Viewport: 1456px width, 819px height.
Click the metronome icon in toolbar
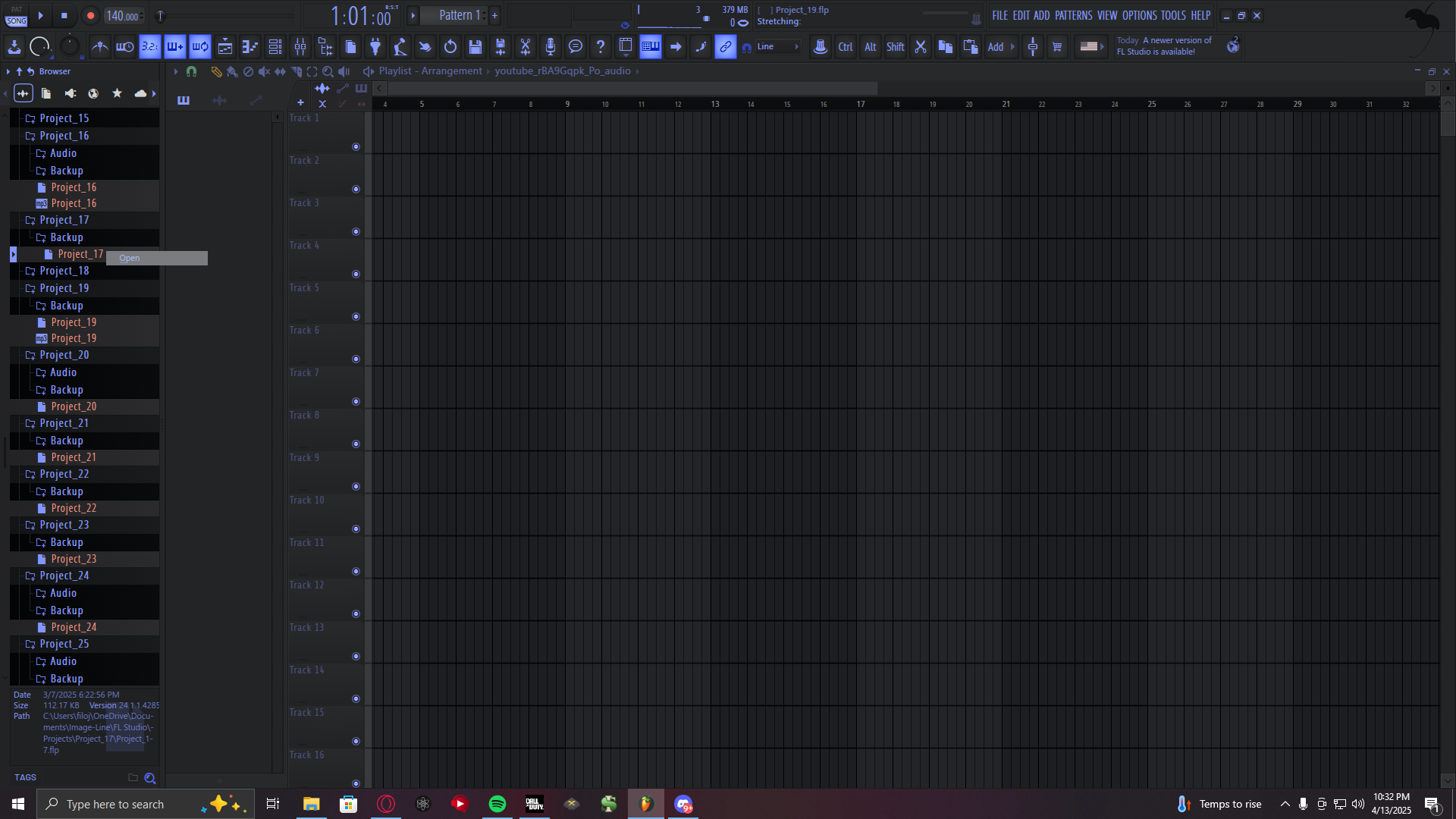[99, 47]
